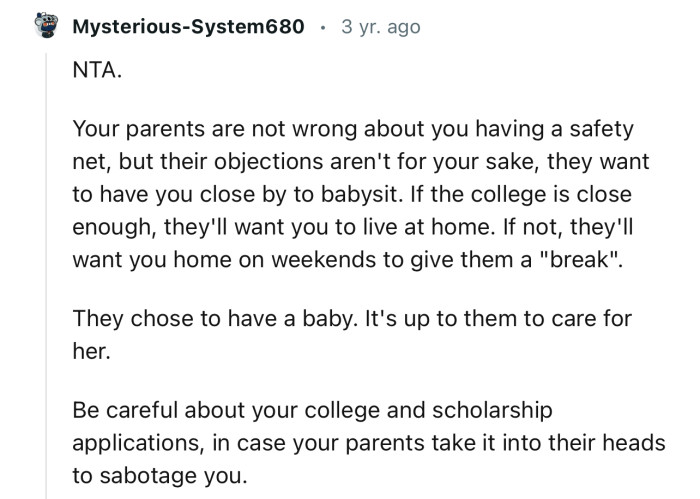The image size is (700, 499).
Task: Click the line starting "Be careful about your college"
Action: [x=310, y=410]
